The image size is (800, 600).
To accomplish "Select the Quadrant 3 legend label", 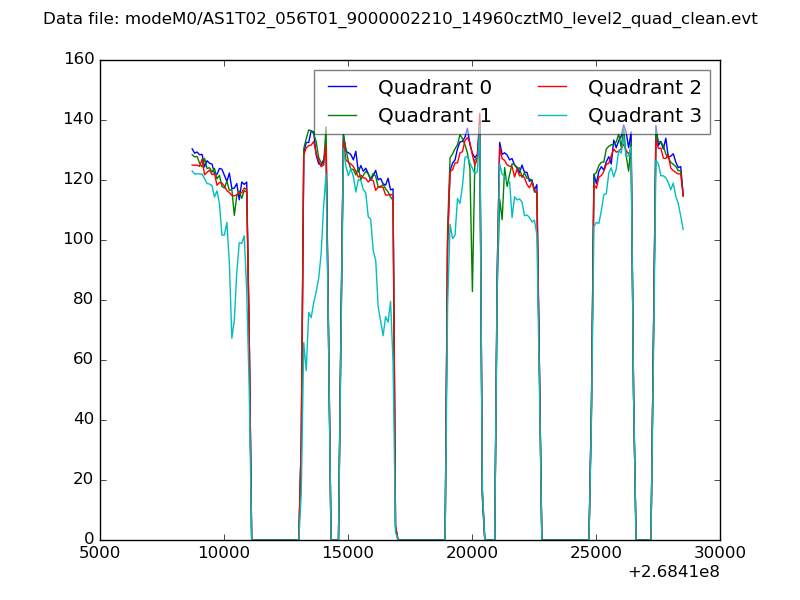I will 644,115.
